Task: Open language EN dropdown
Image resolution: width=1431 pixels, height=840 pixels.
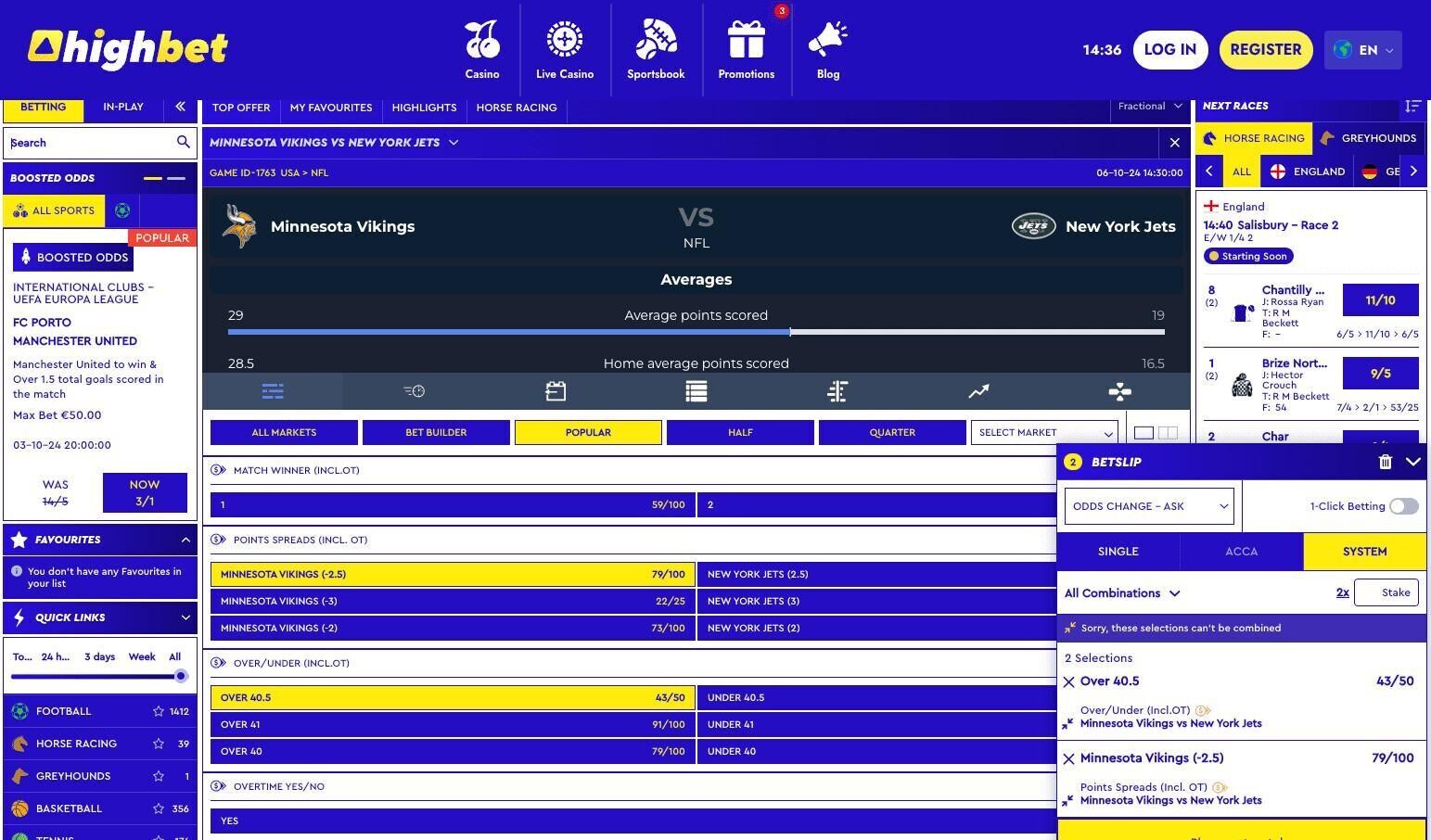Action: click(1363, 50)
